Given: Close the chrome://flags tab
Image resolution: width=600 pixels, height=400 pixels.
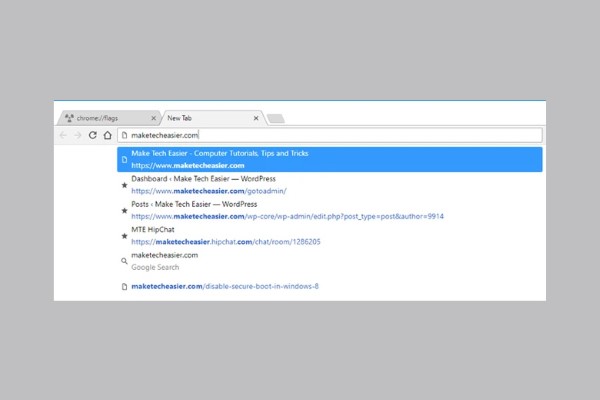Looking at the screenshot, I should 152,118.
